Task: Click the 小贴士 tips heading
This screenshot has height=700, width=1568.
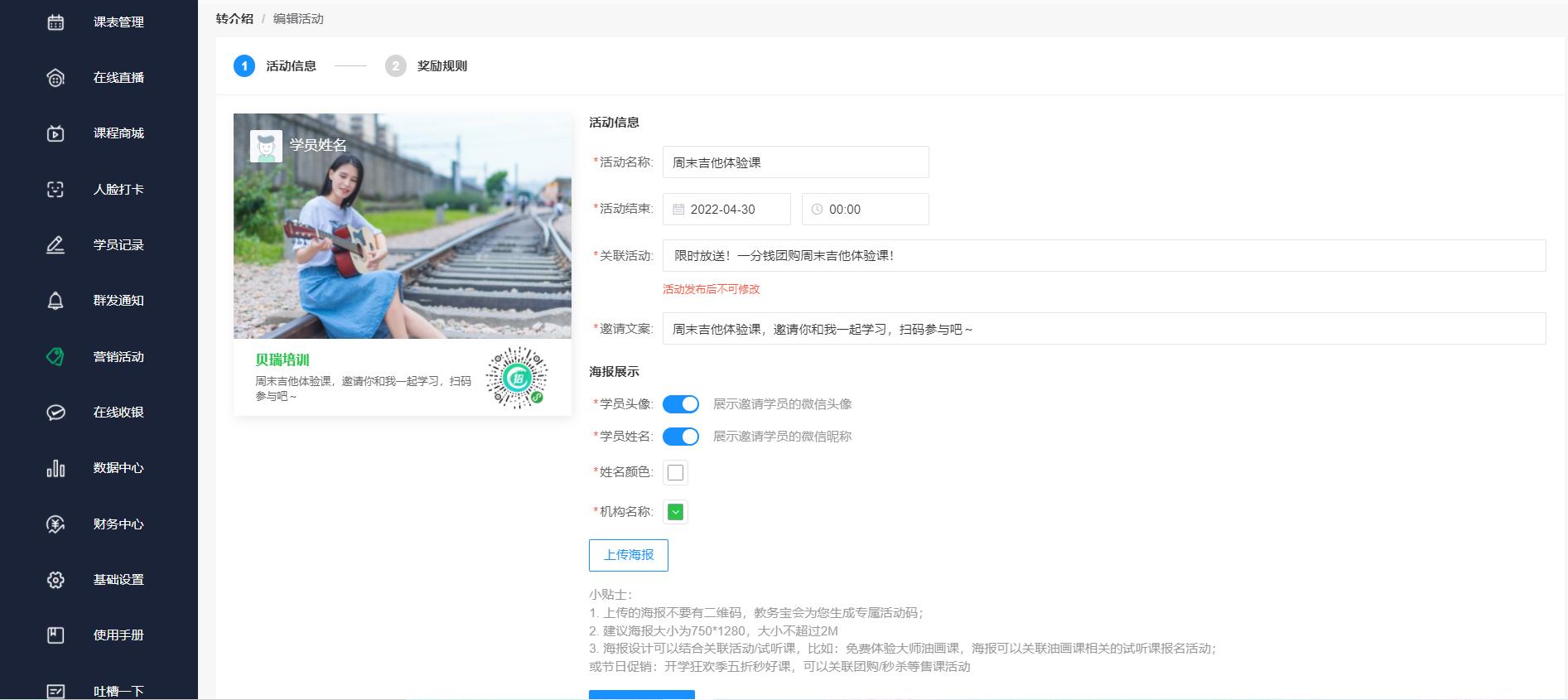Action: [610, 595]
